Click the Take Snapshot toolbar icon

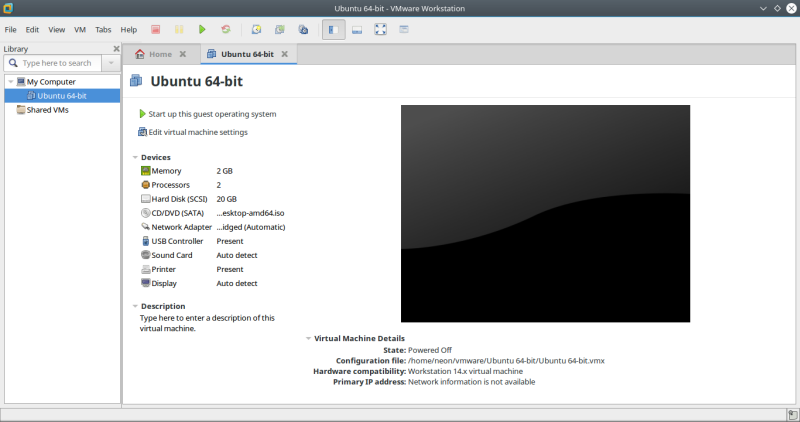pos(256,30)
